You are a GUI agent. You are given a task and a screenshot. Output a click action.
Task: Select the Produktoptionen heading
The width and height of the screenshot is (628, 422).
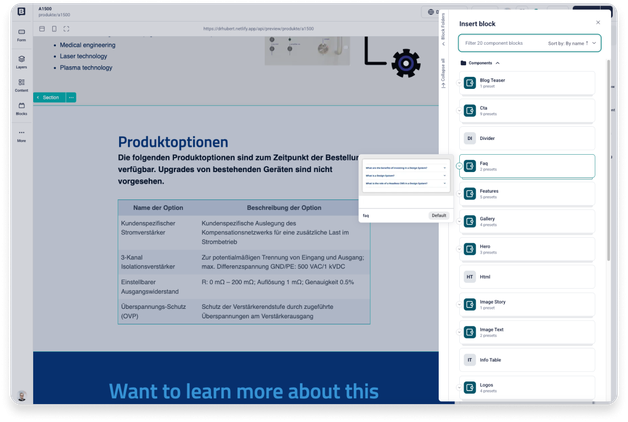[173, 142]
